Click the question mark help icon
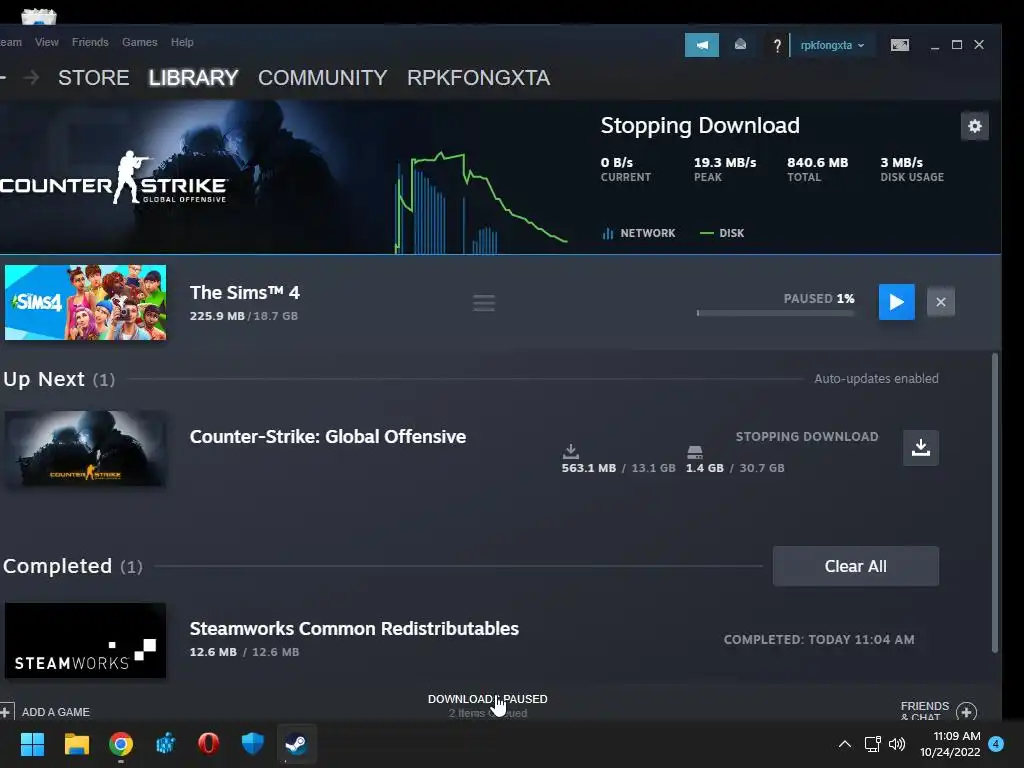Screen dimensions: 1024x768 pos(776,45)
